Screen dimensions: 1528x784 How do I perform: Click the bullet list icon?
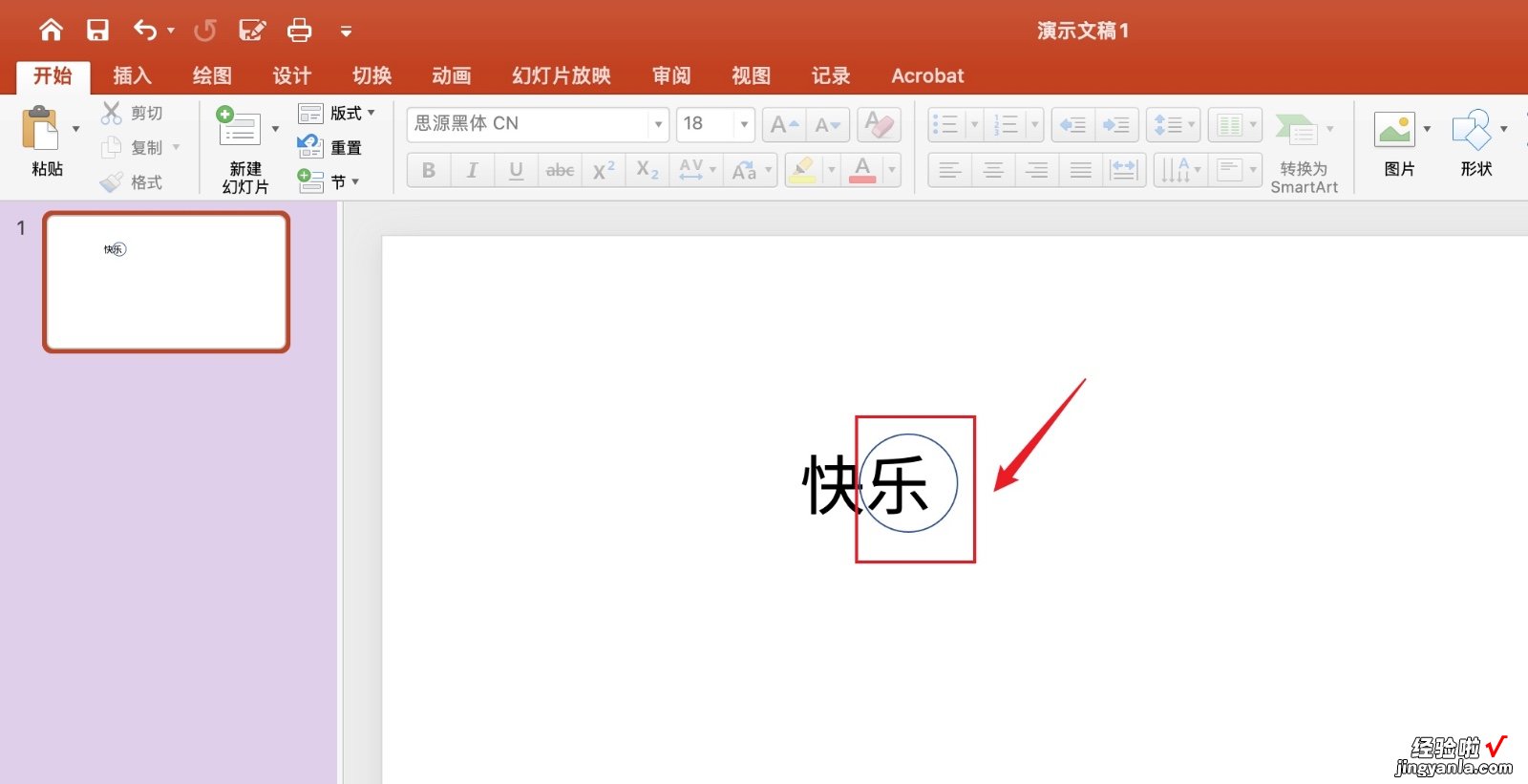(x=945, y=124)
